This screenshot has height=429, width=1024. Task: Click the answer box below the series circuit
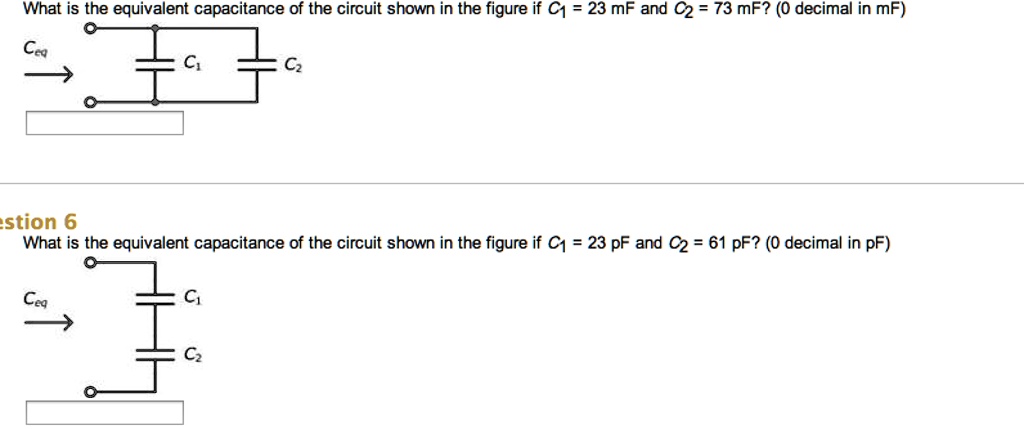click(x=105, y=412)
